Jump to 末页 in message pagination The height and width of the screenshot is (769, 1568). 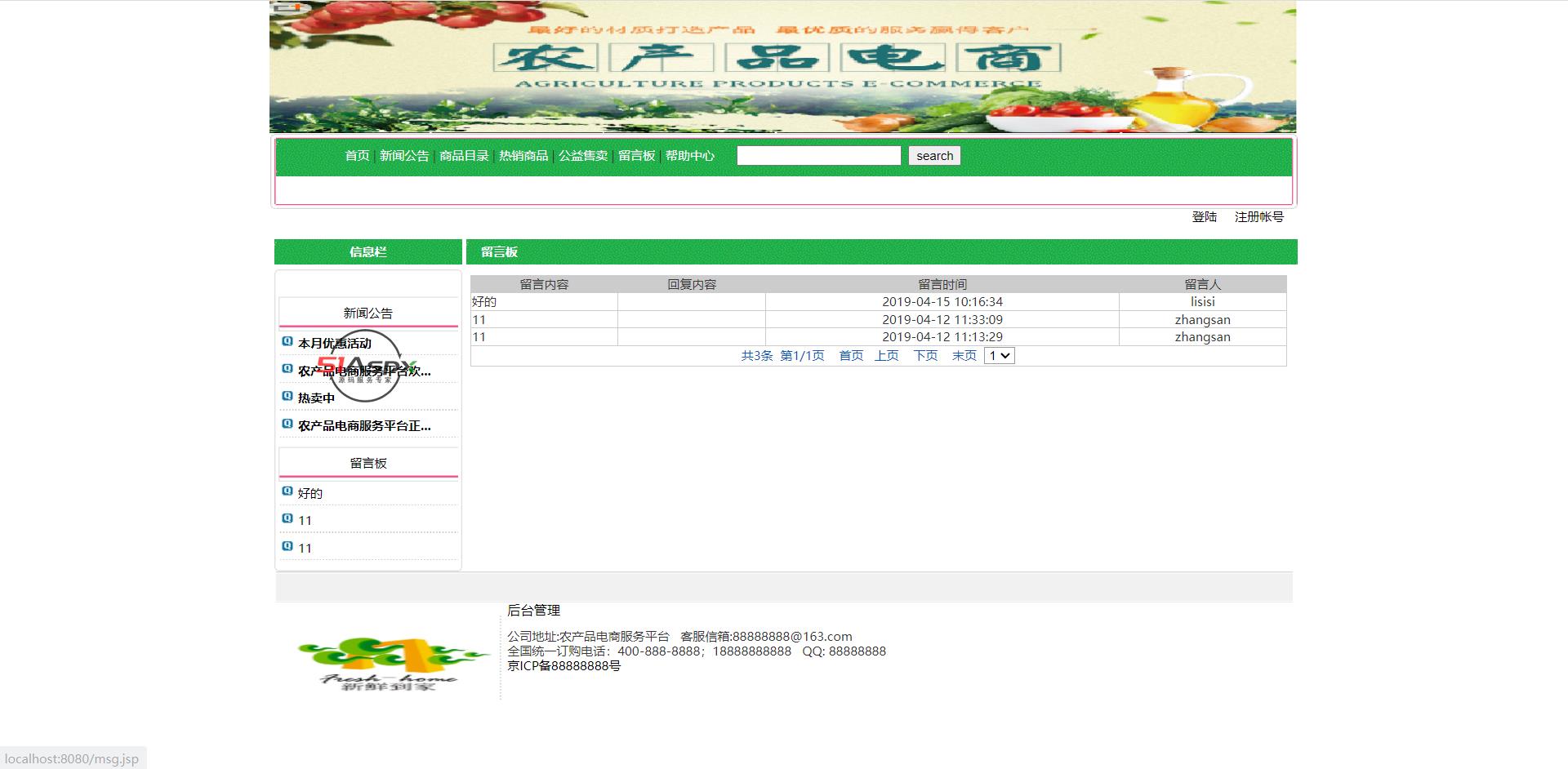pos(964,356)
